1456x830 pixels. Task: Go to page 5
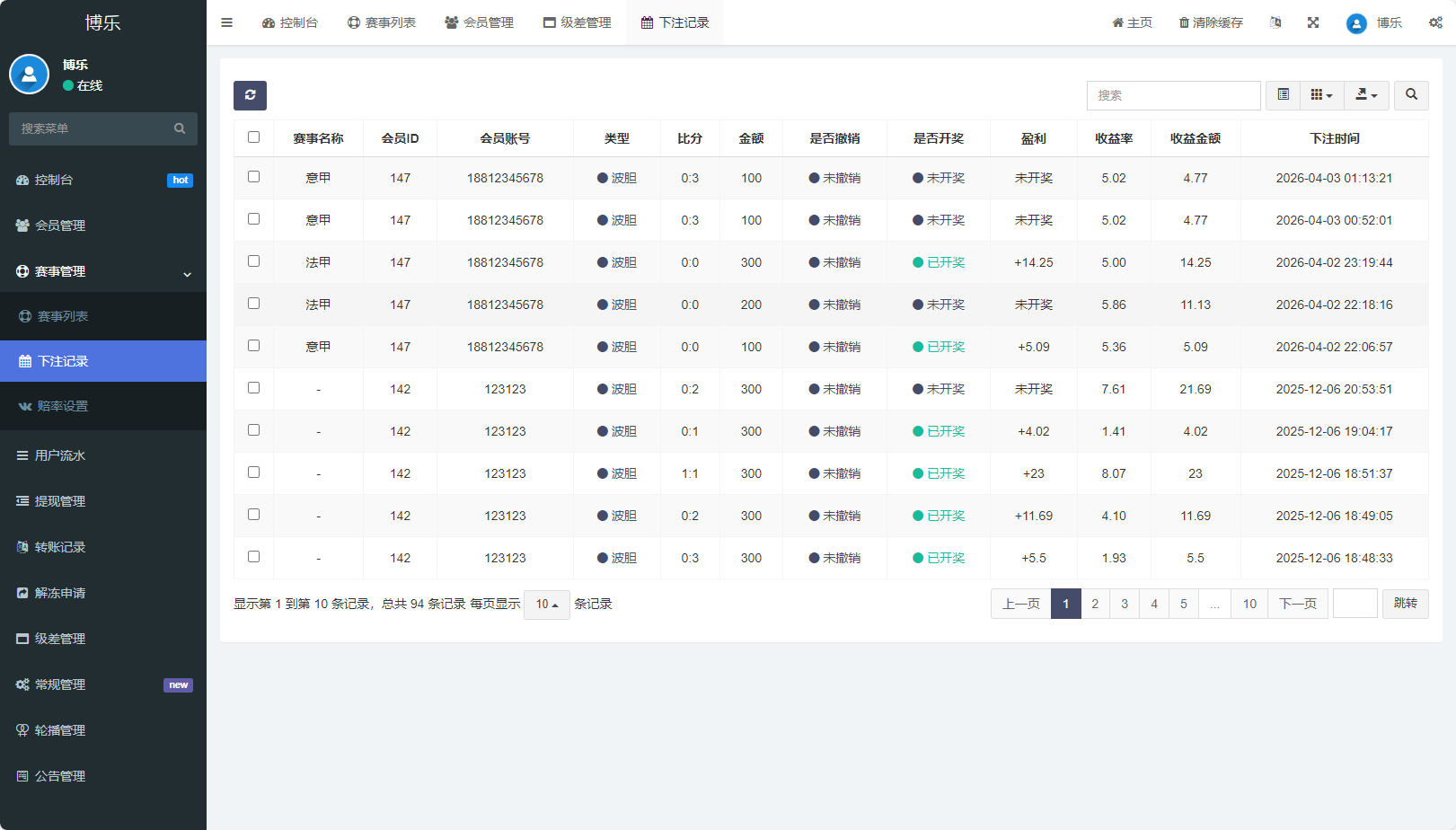(1184, 604)
